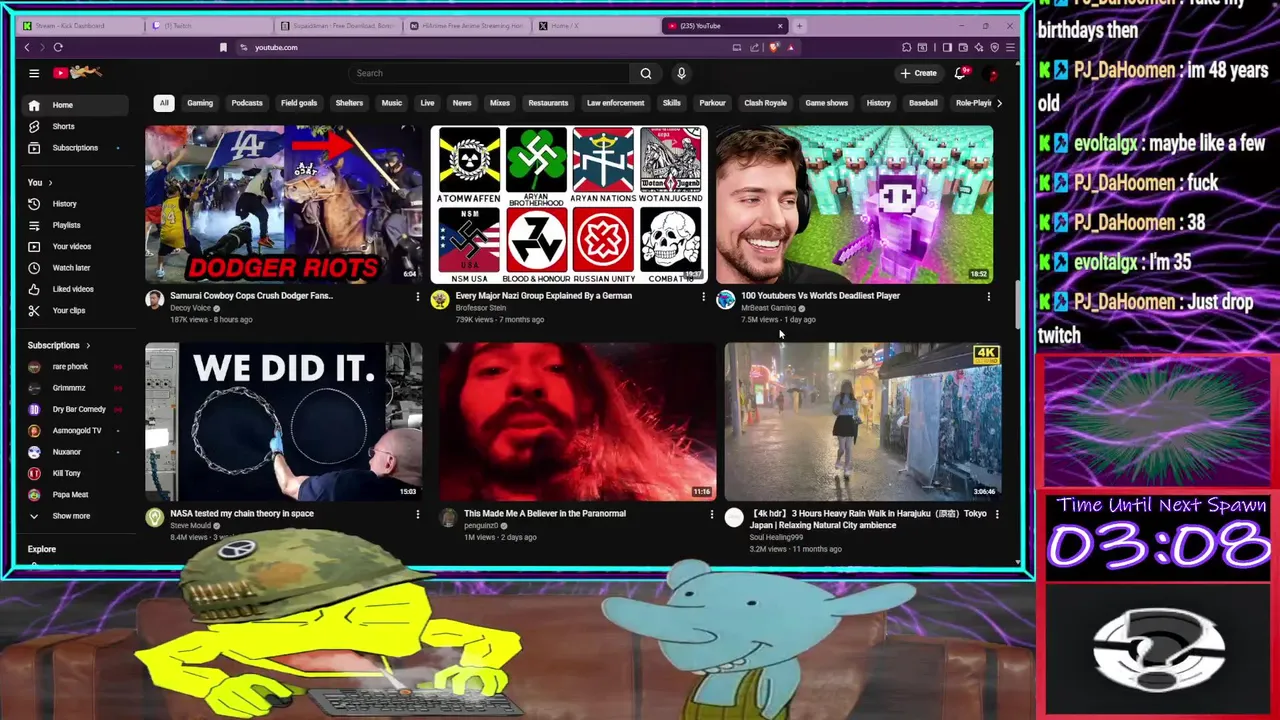The width and height of the screenshot is (1280, 720).
Task: Open the YouTube hamburger guide menu
Action: (34, 73)
